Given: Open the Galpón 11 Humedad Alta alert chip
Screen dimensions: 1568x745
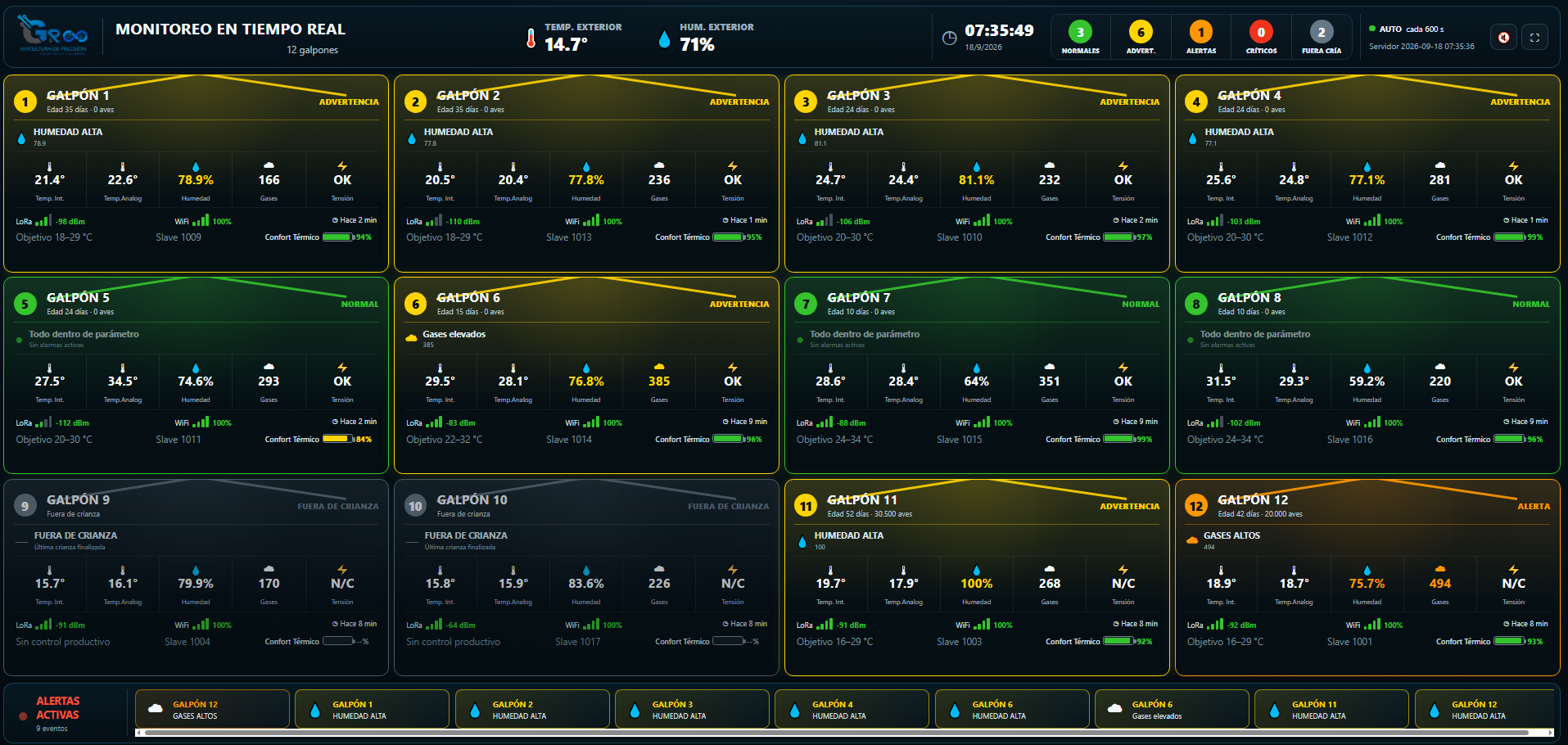Looking at the screenshot, I should coord(1331,709).
